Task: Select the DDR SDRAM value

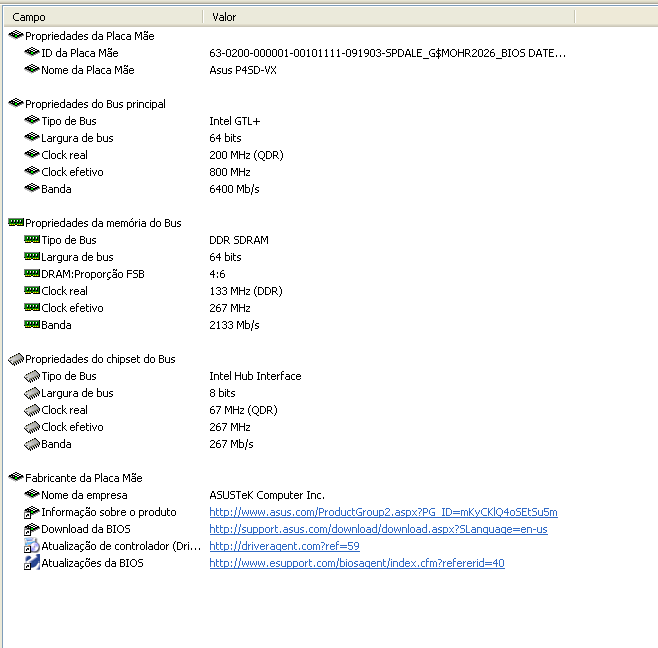Action: click(239, 240)
